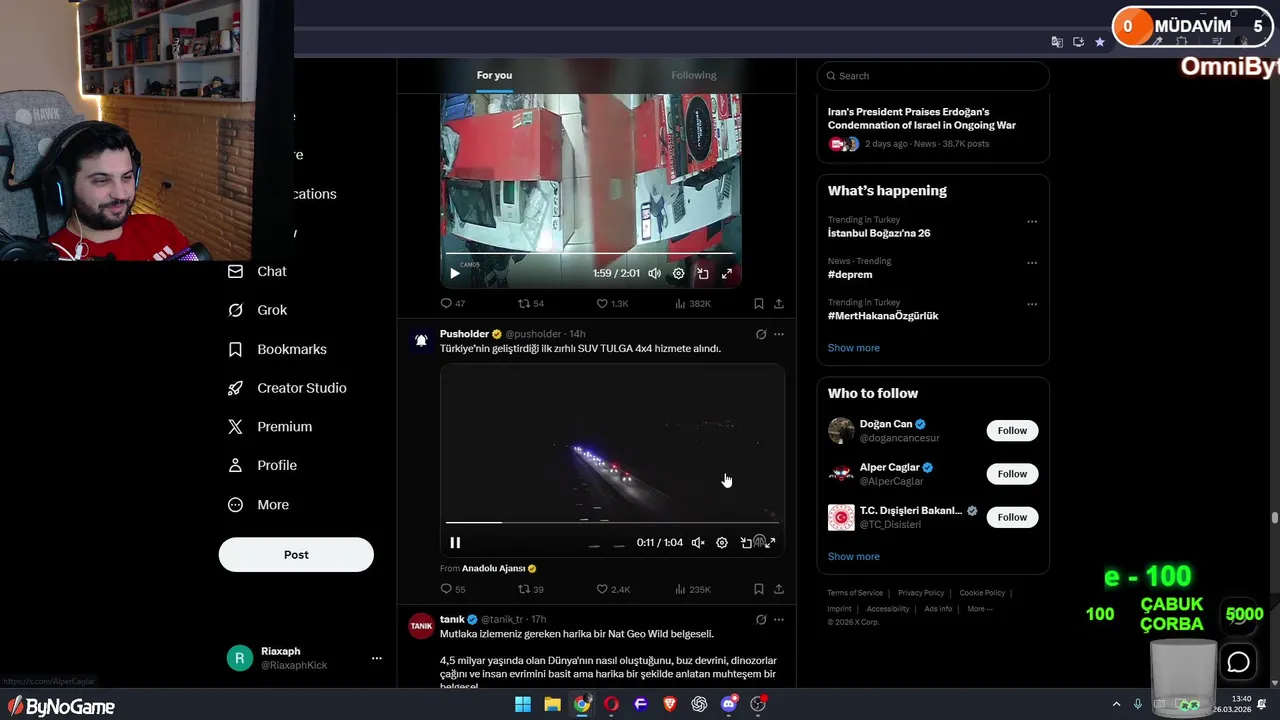
Task: Make the top video fullscreen
Action: click(727, 273)
